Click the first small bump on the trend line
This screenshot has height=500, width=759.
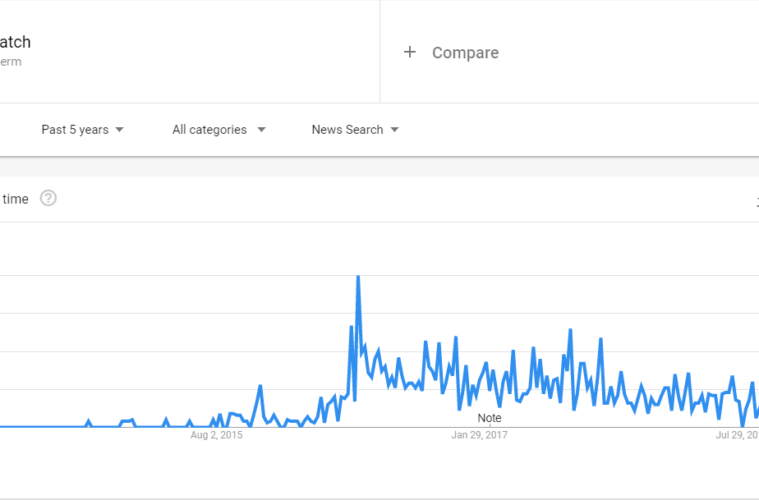88,422
